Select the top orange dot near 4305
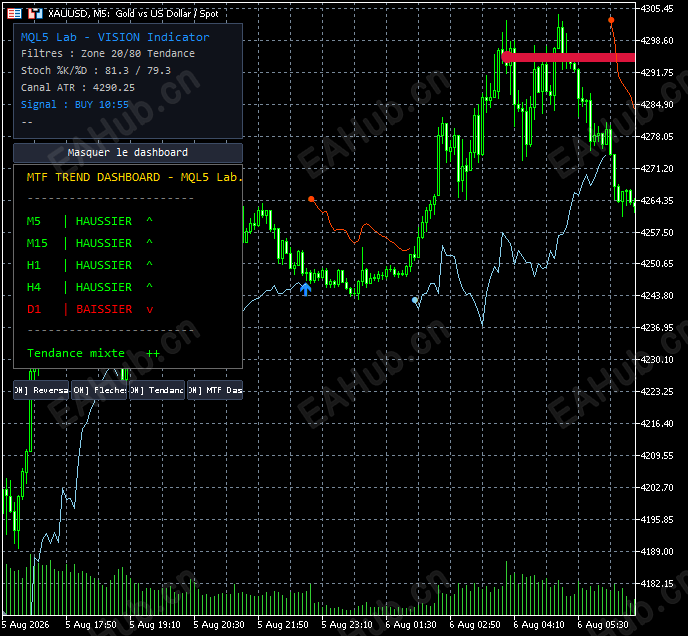Viewport: 688px width, 636px height. coord(611,20)
